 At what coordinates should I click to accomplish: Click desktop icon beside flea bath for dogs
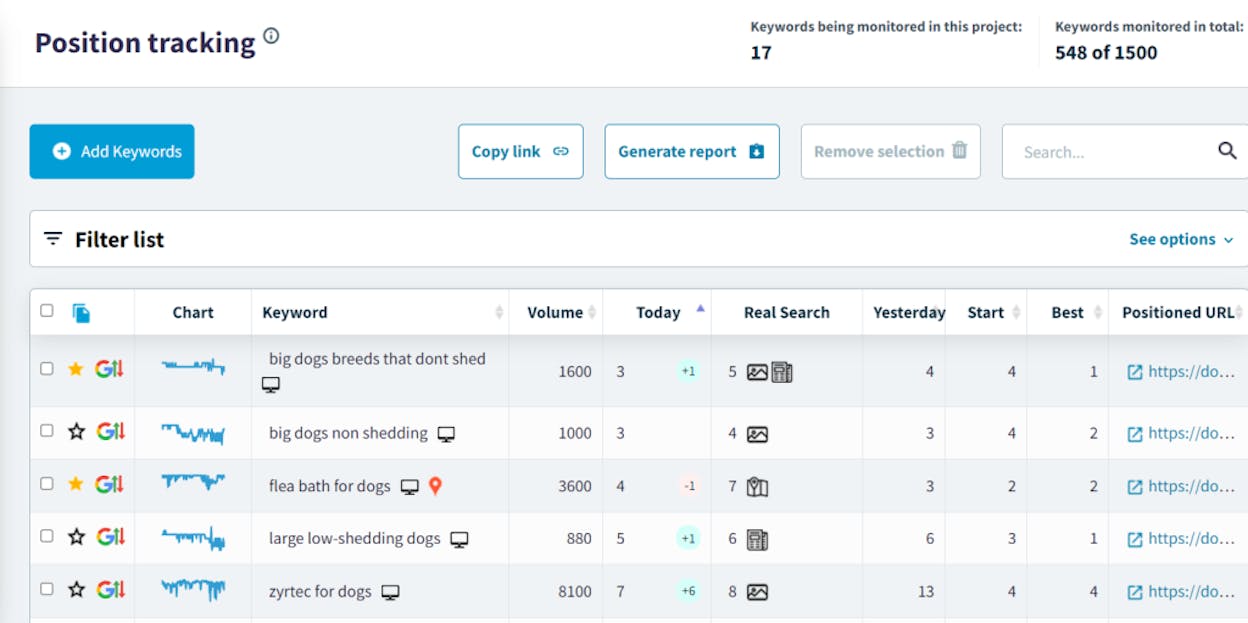click(x=409, y=487)
